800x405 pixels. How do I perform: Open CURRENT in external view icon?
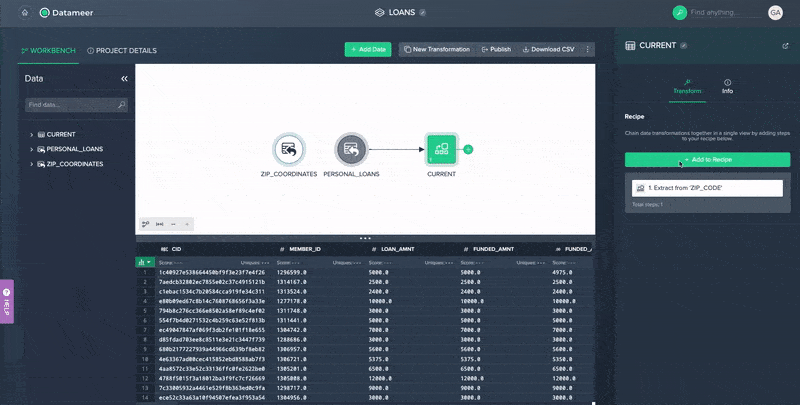pyautogui.click(x=785, y=46)
